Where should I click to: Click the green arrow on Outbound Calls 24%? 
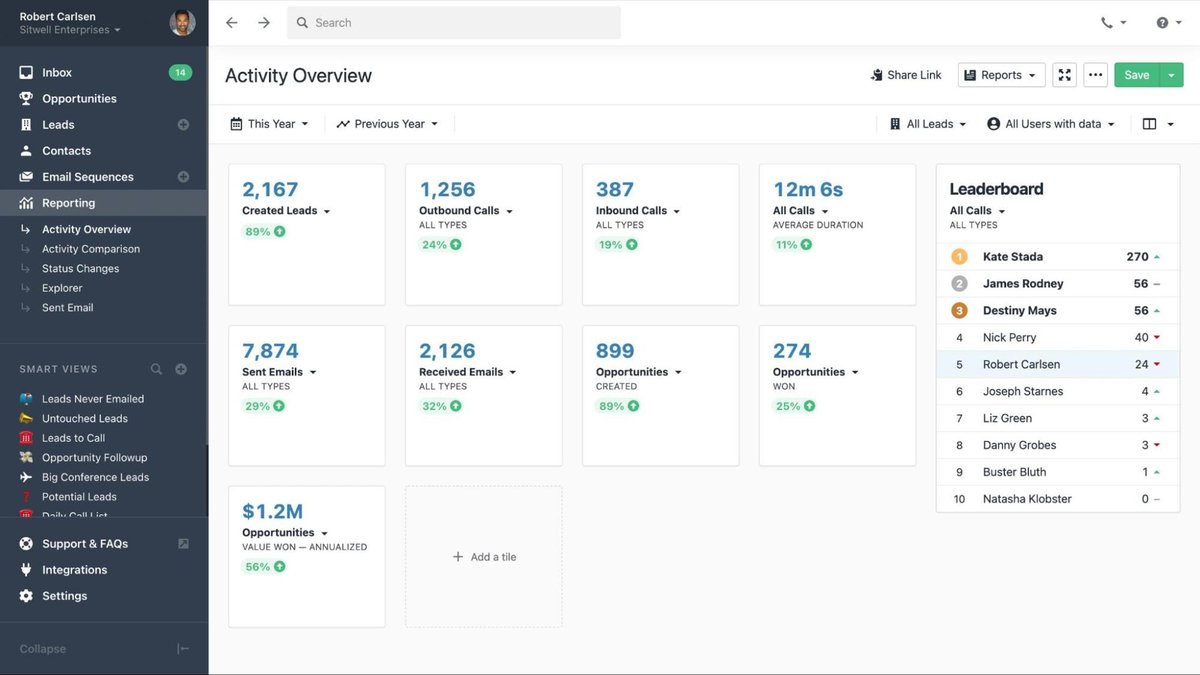click(455, 245)
